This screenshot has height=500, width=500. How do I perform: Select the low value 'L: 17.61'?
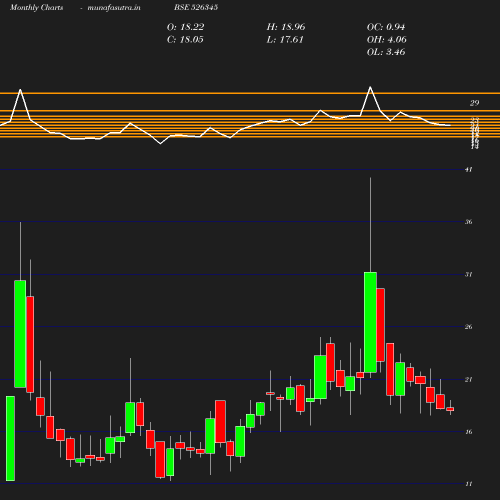(285, 40)
